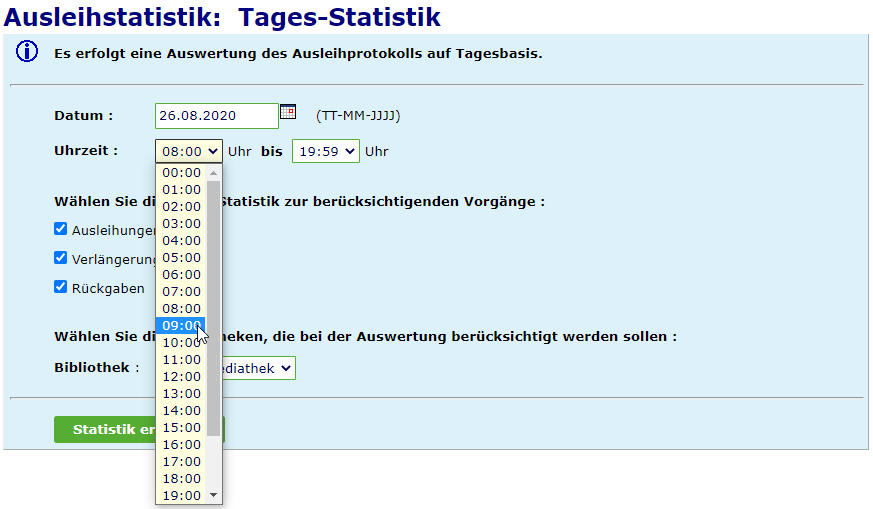Click the time list scrollbar thumb

point(213,308)
